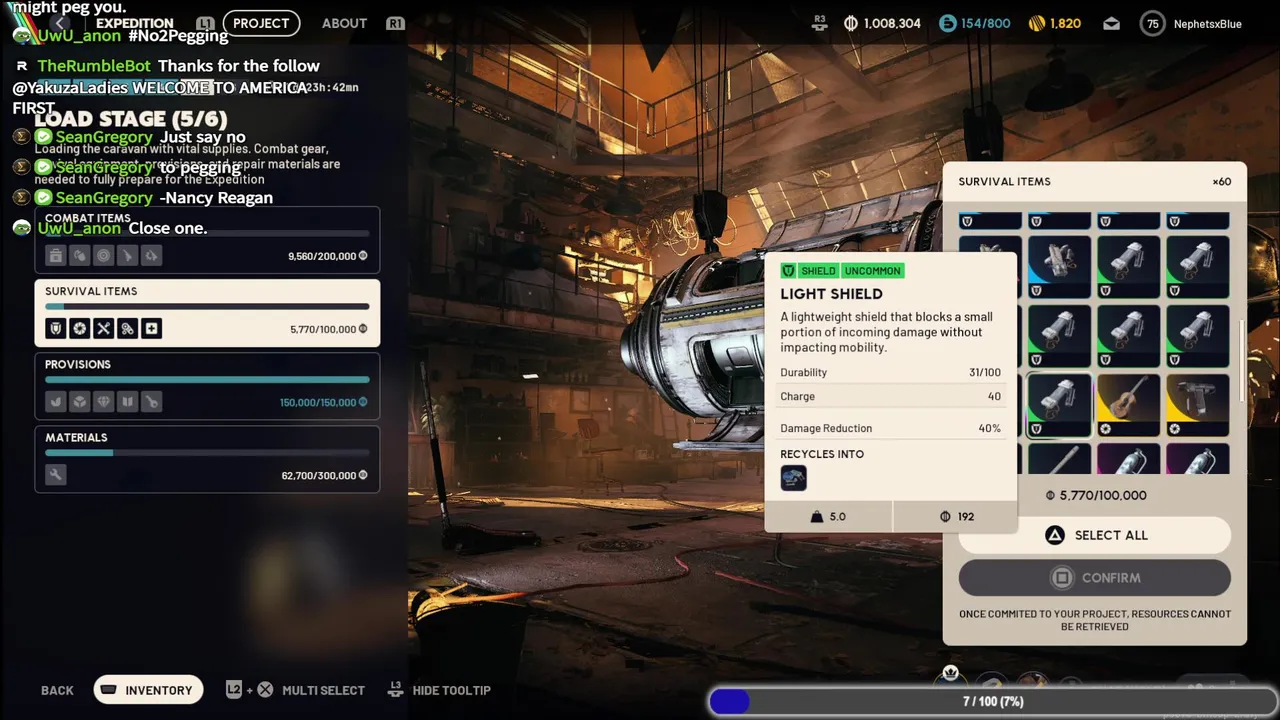Click the diamond icon under Provisions
Screen dimensions: 1280x720
click(x=104, y=402)
